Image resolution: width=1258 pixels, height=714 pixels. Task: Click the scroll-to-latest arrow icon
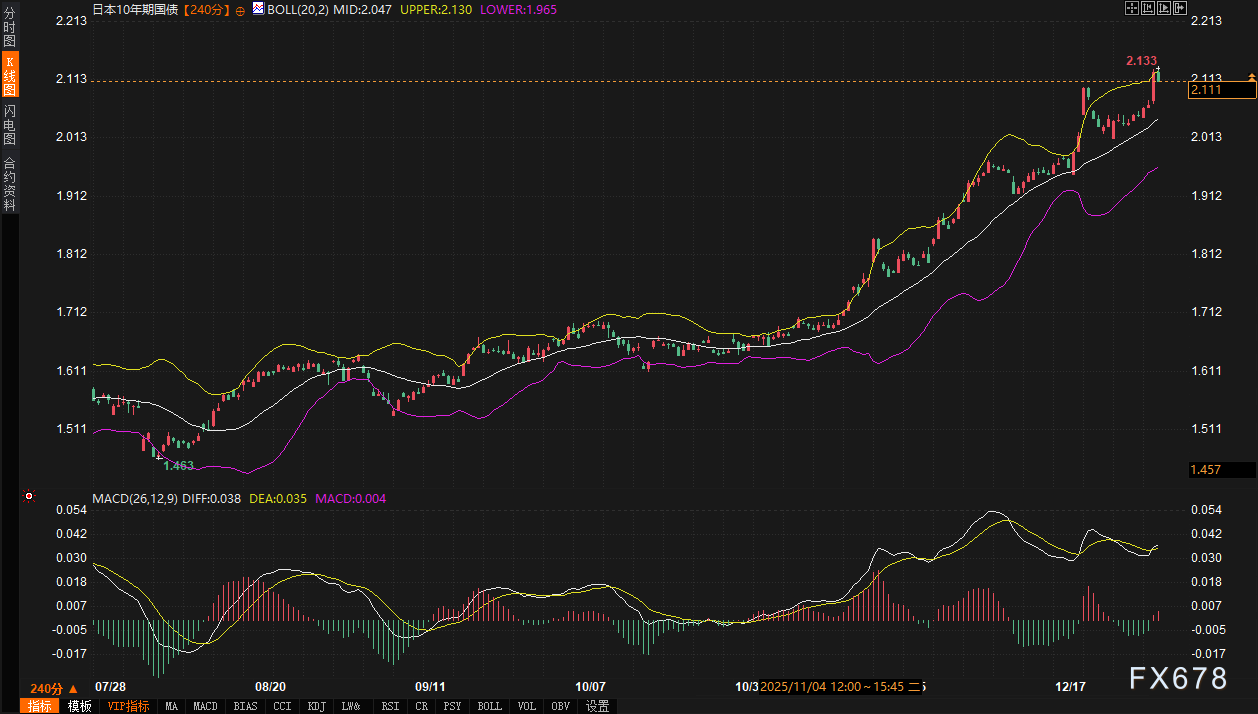pyautogui.click(x=1180, y=9)
